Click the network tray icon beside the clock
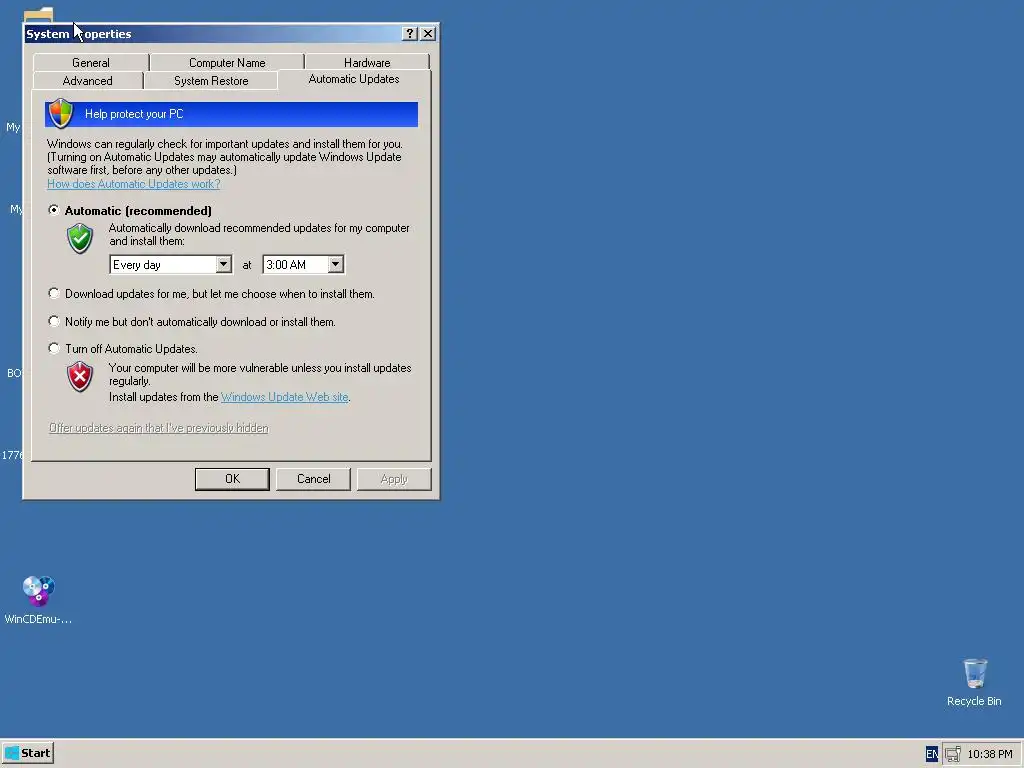Viewport: 1024px width, 768px height. [x=953, y=754]
